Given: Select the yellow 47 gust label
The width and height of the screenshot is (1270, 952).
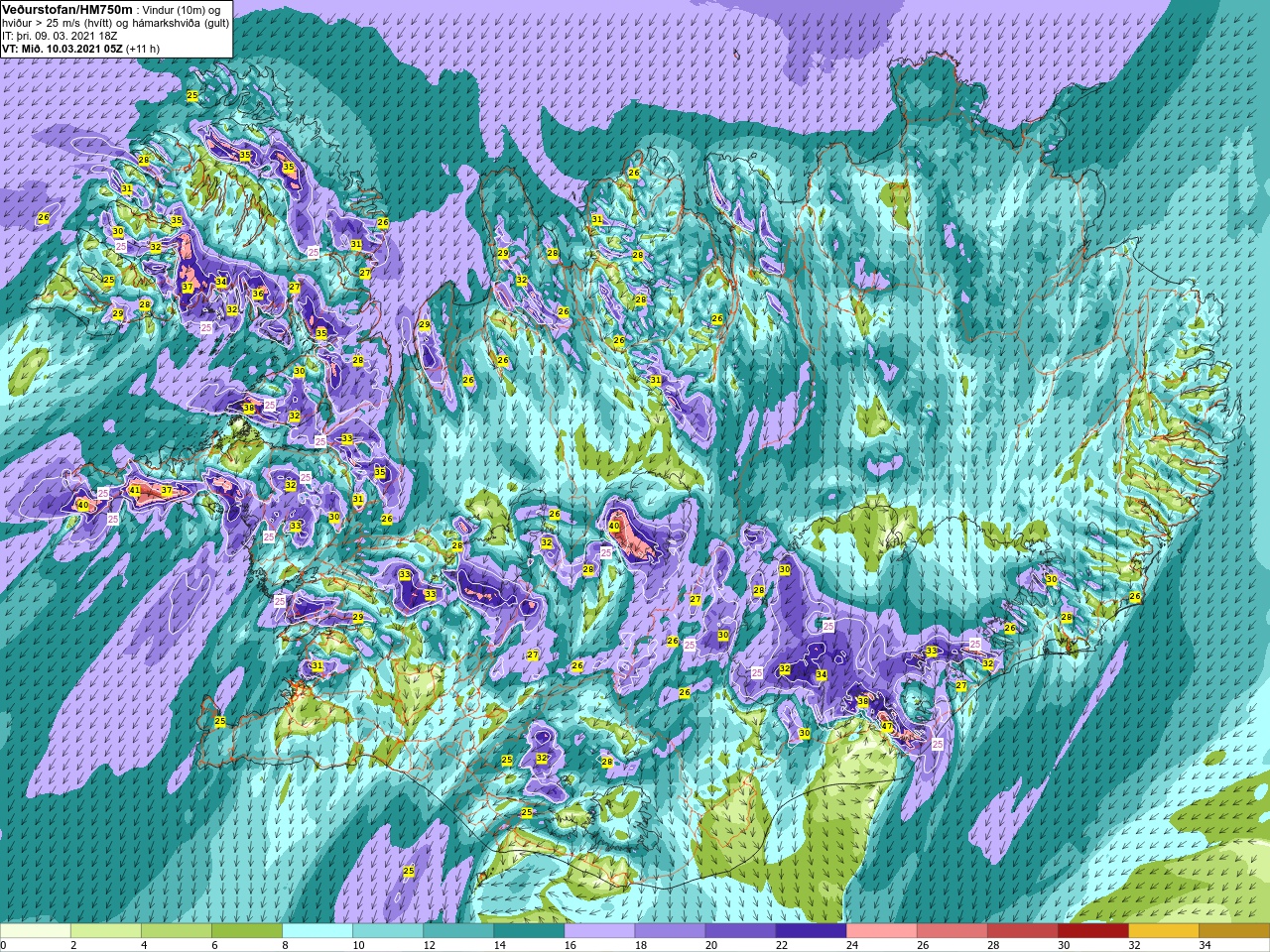Looking at the screenshot, I should [x=887, y=726].
